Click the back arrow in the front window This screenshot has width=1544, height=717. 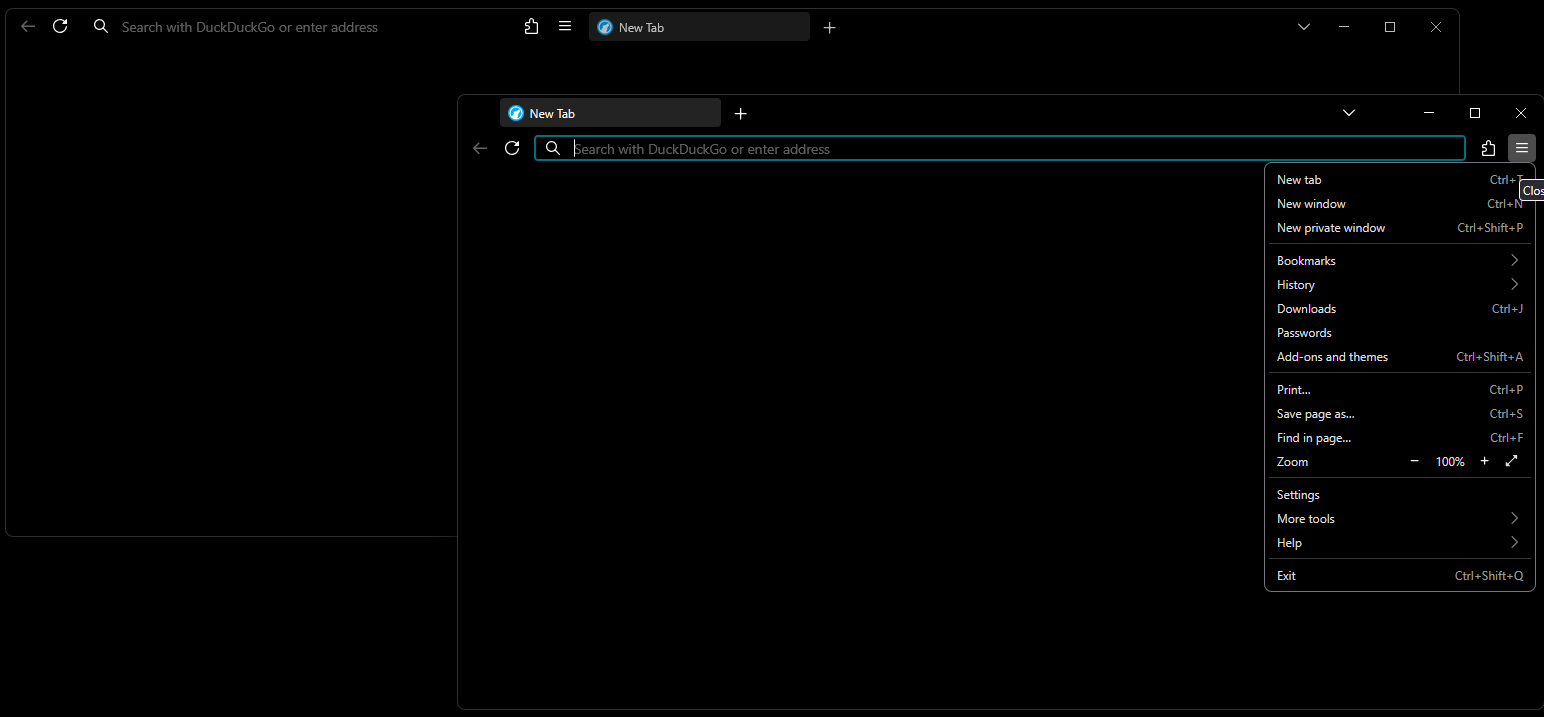pos(480,148)
